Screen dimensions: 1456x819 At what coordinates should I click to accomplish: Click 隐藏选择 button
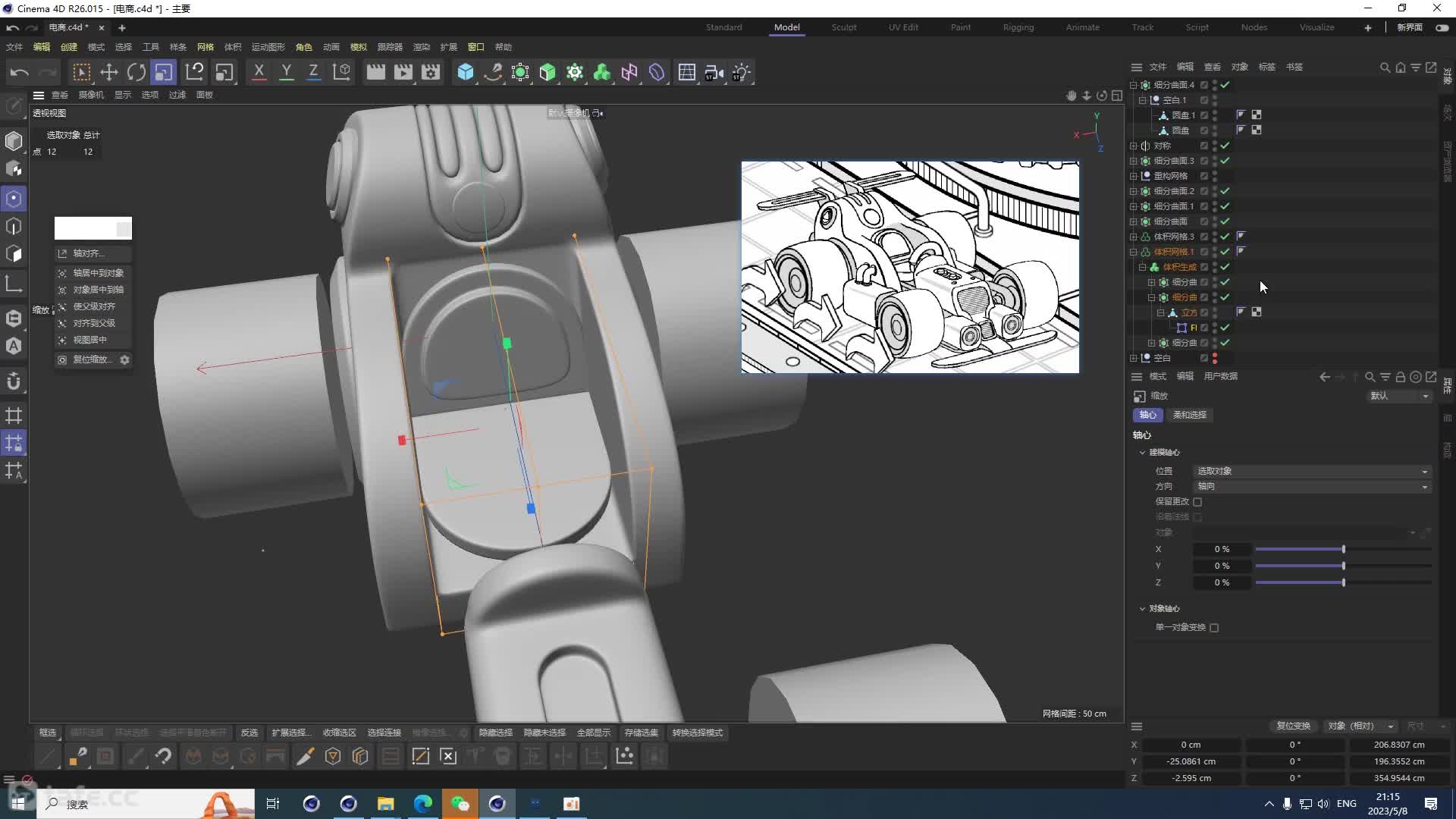pyautogui.click(x=495, y=733)
